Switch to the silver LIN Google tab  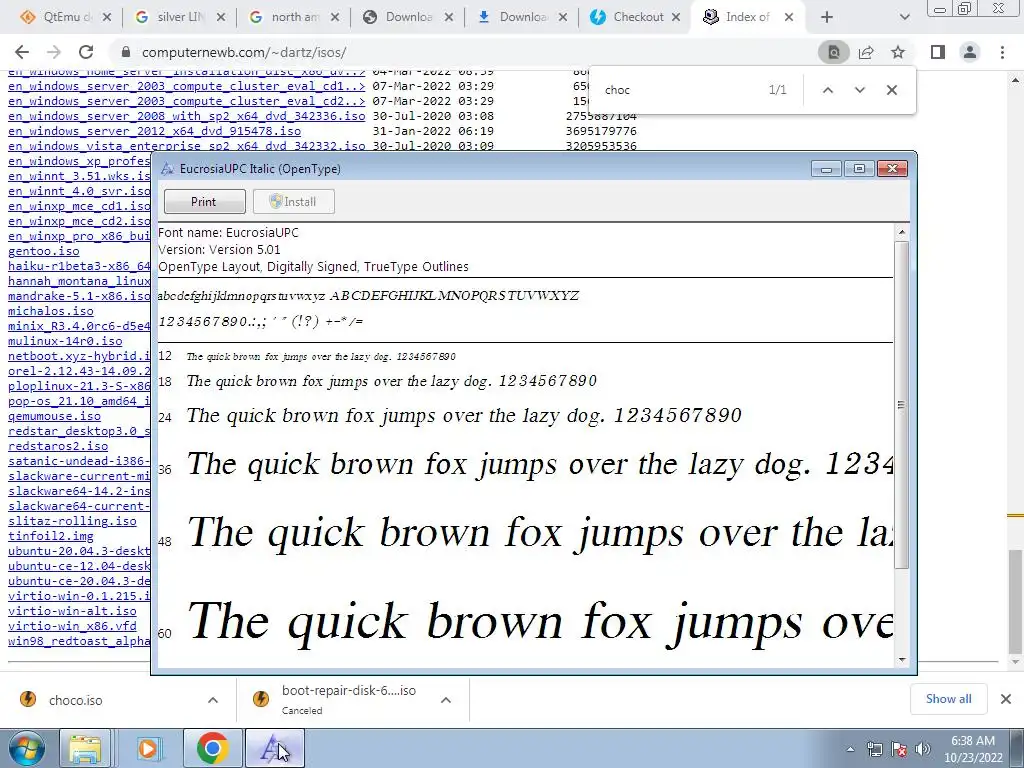178,17
